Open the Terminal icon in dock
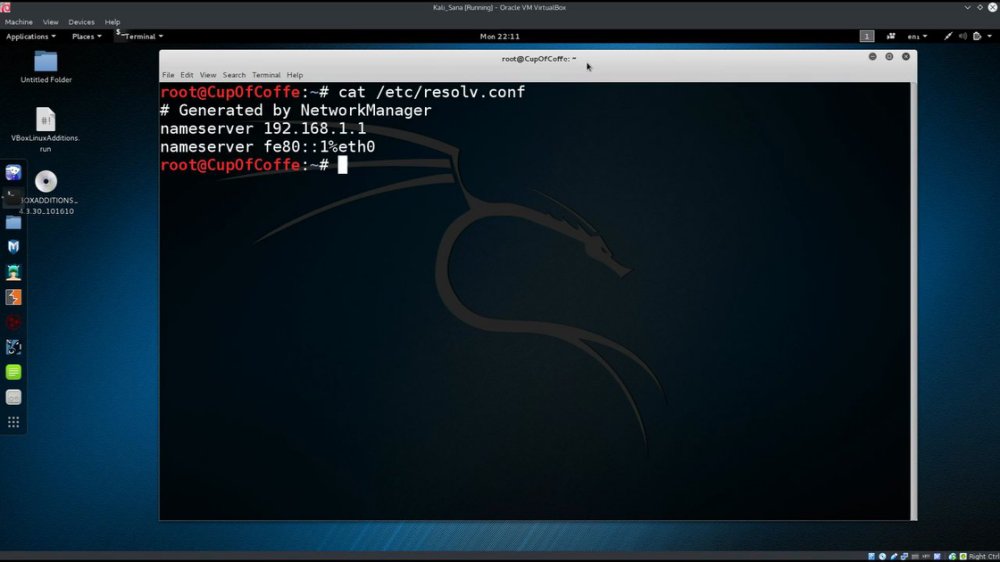 [13, 197]
